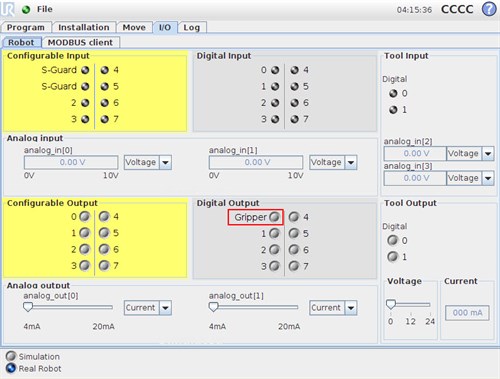Open analog_in[3] Voltage dropdown

(470, 178)
